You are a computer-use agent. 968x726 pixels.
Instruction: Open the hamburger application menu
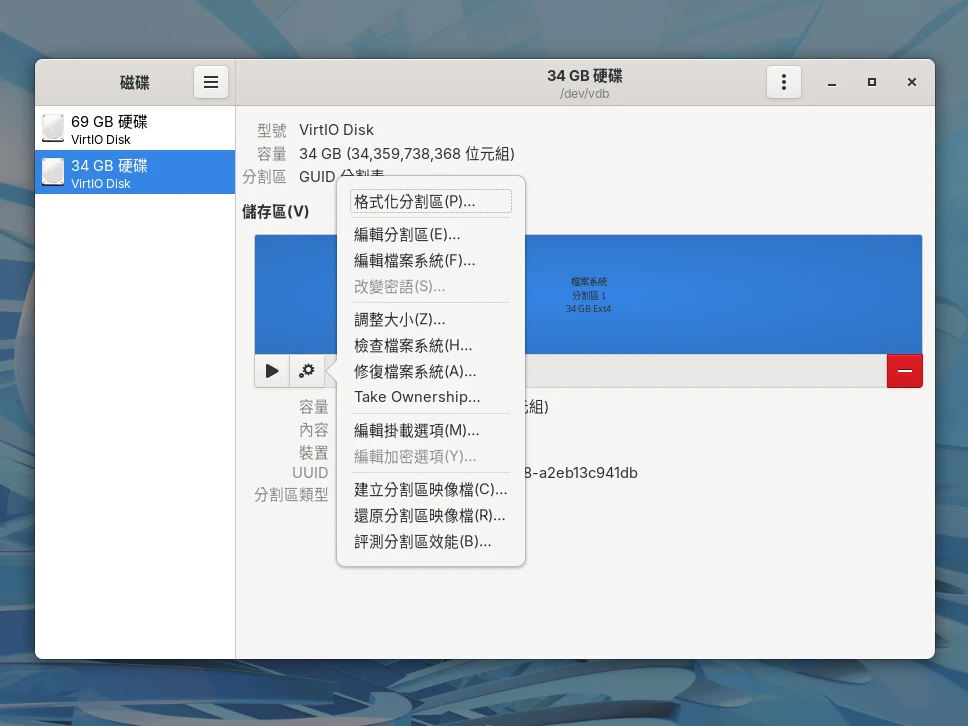(210, 82)
